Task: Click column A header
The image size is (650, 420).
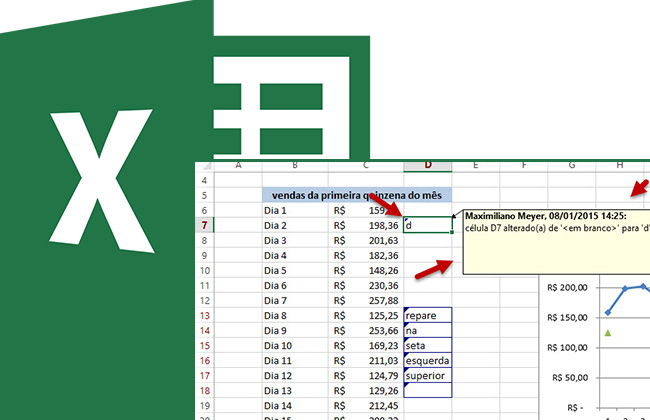Action: pyautogui.click(x=238, y=165)
